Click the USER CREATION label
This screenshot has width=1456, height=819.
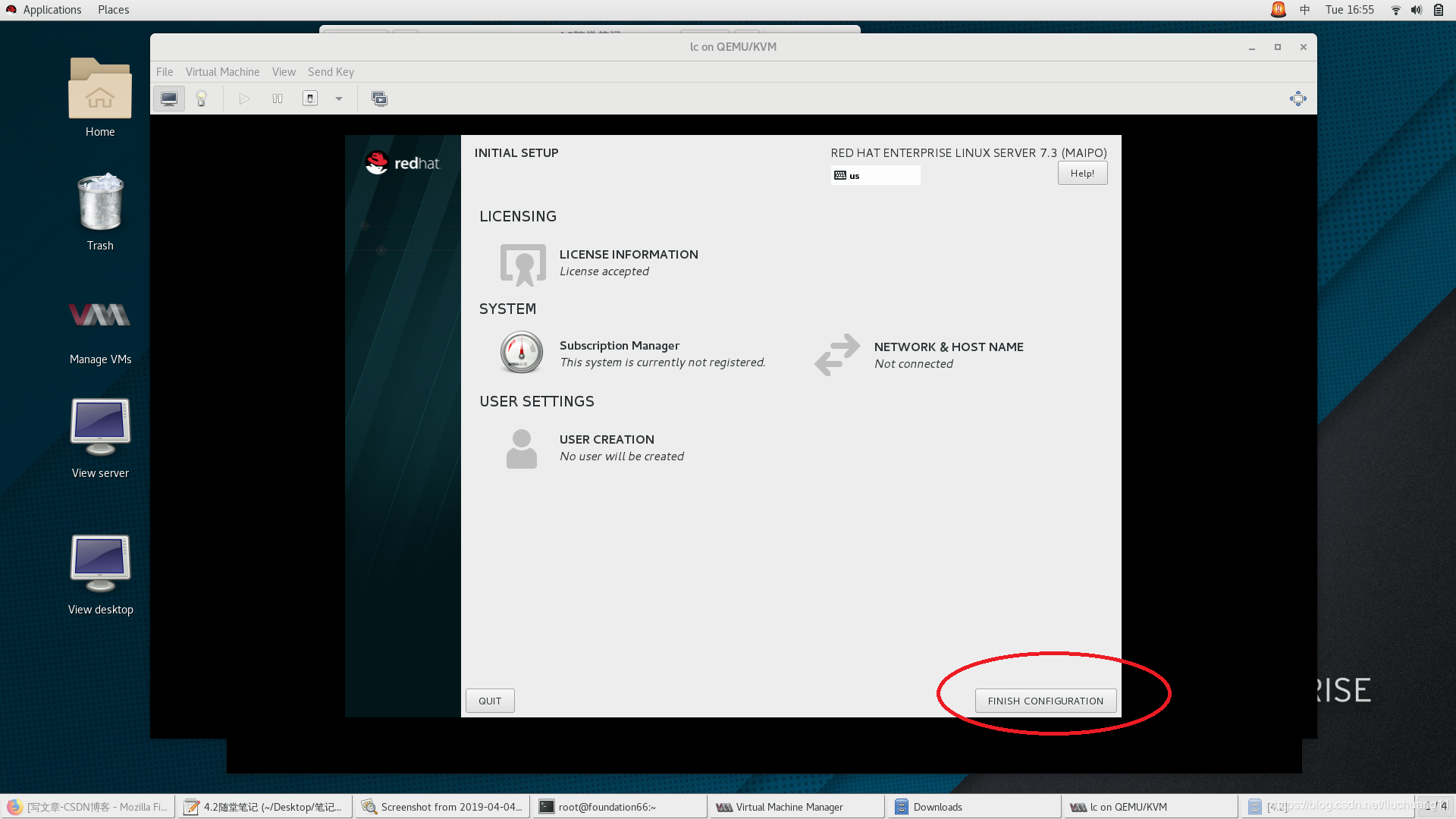click(607, 440)
